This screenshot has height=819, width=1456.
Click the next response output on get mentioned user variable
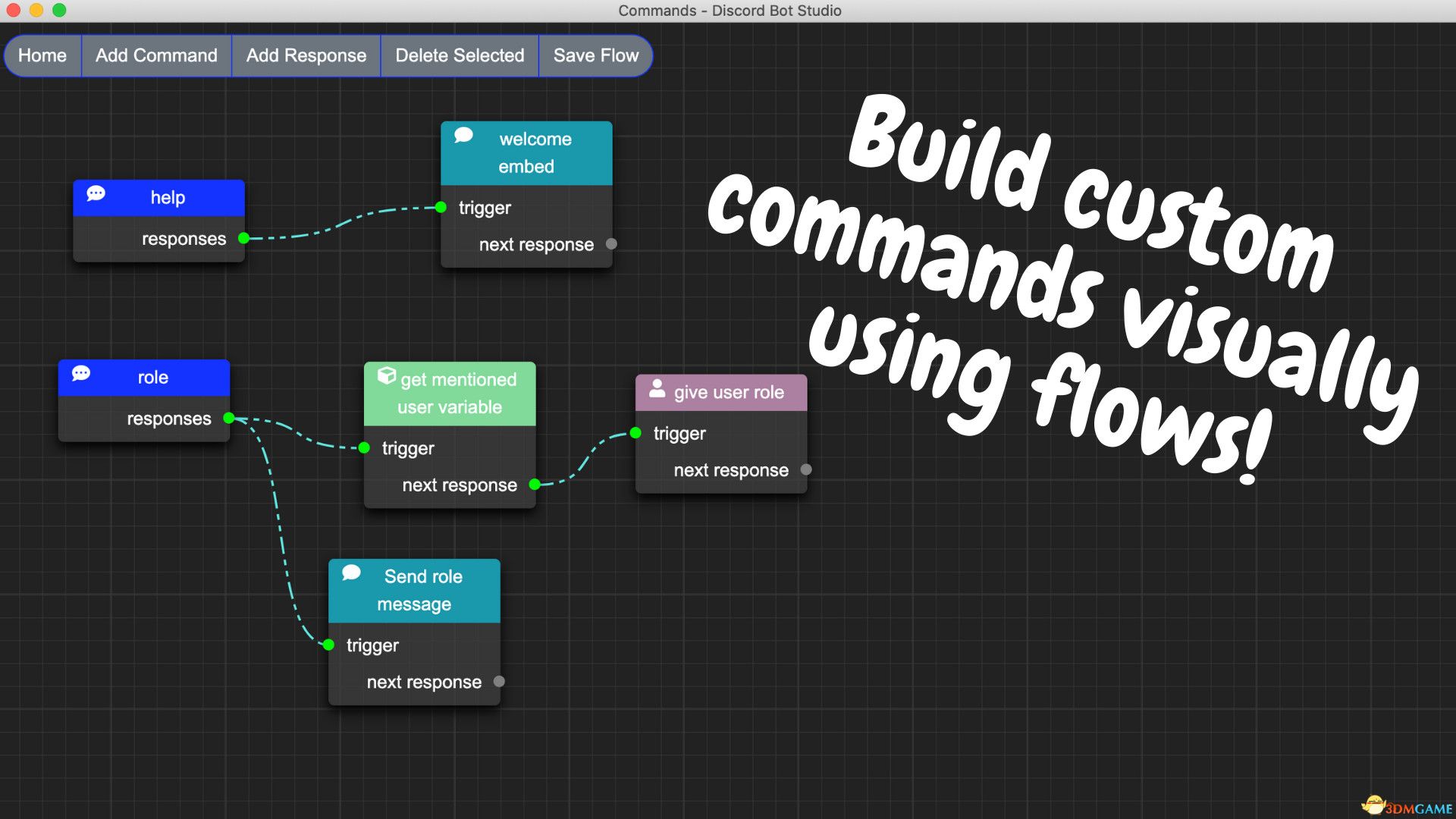pyautogui.click(x=537, y=484)
